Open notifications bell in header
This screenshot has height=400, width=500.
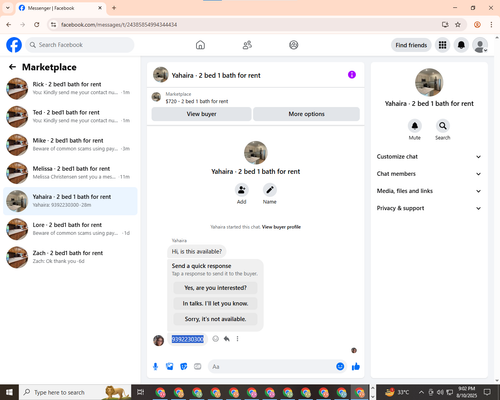(x=461, y=45)
